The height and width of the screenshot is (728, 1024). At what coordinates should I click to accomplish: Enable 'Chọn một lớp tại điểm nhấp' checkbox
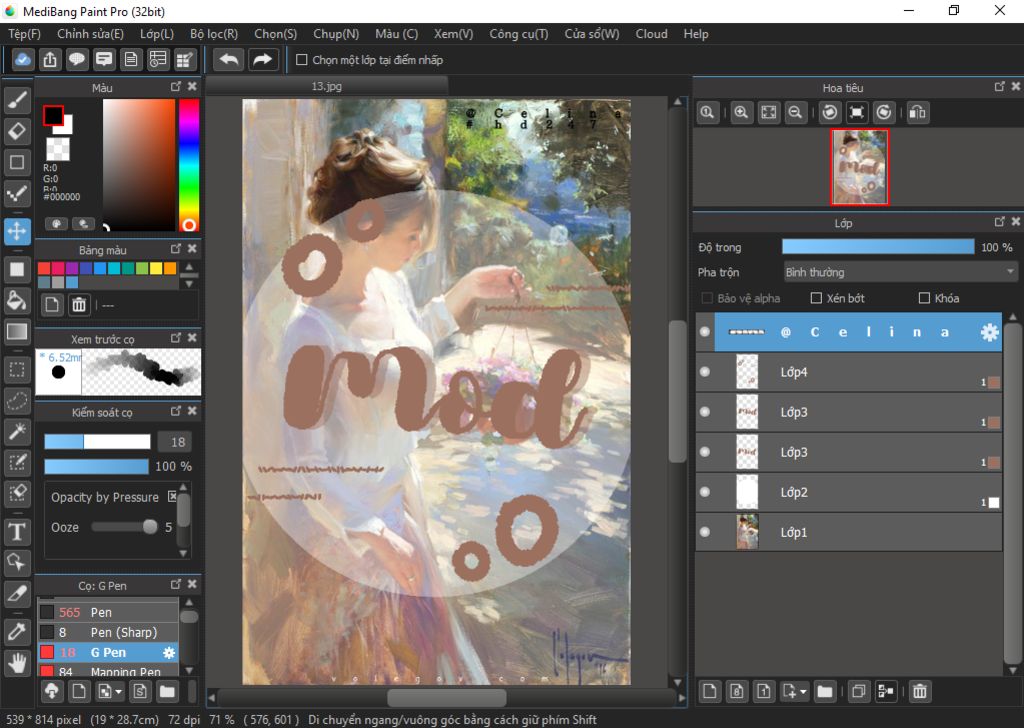tap(302, 60)
